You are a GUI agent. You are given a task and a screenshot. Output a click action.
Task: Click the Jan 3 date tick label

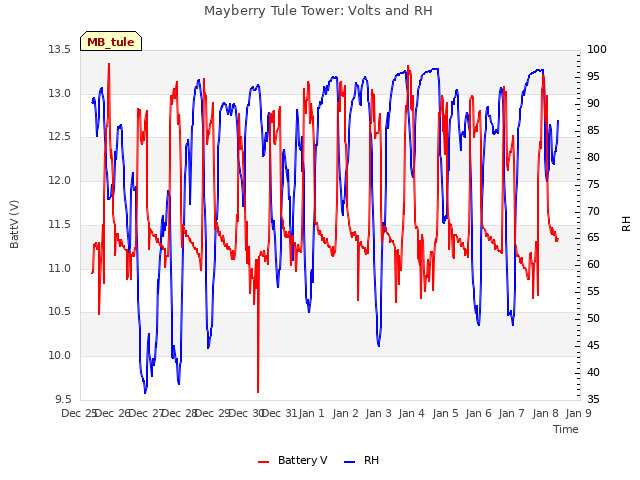tap(379, 413)
